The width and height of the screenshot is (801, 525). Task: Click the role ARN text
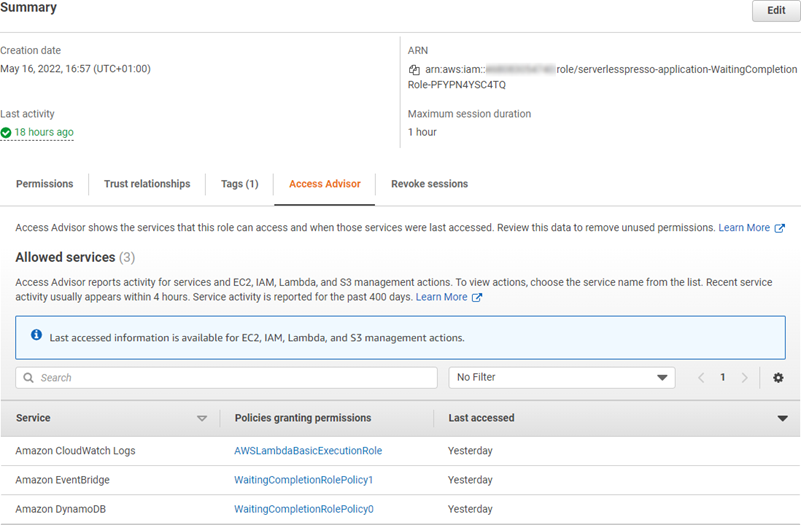point(603,77)
